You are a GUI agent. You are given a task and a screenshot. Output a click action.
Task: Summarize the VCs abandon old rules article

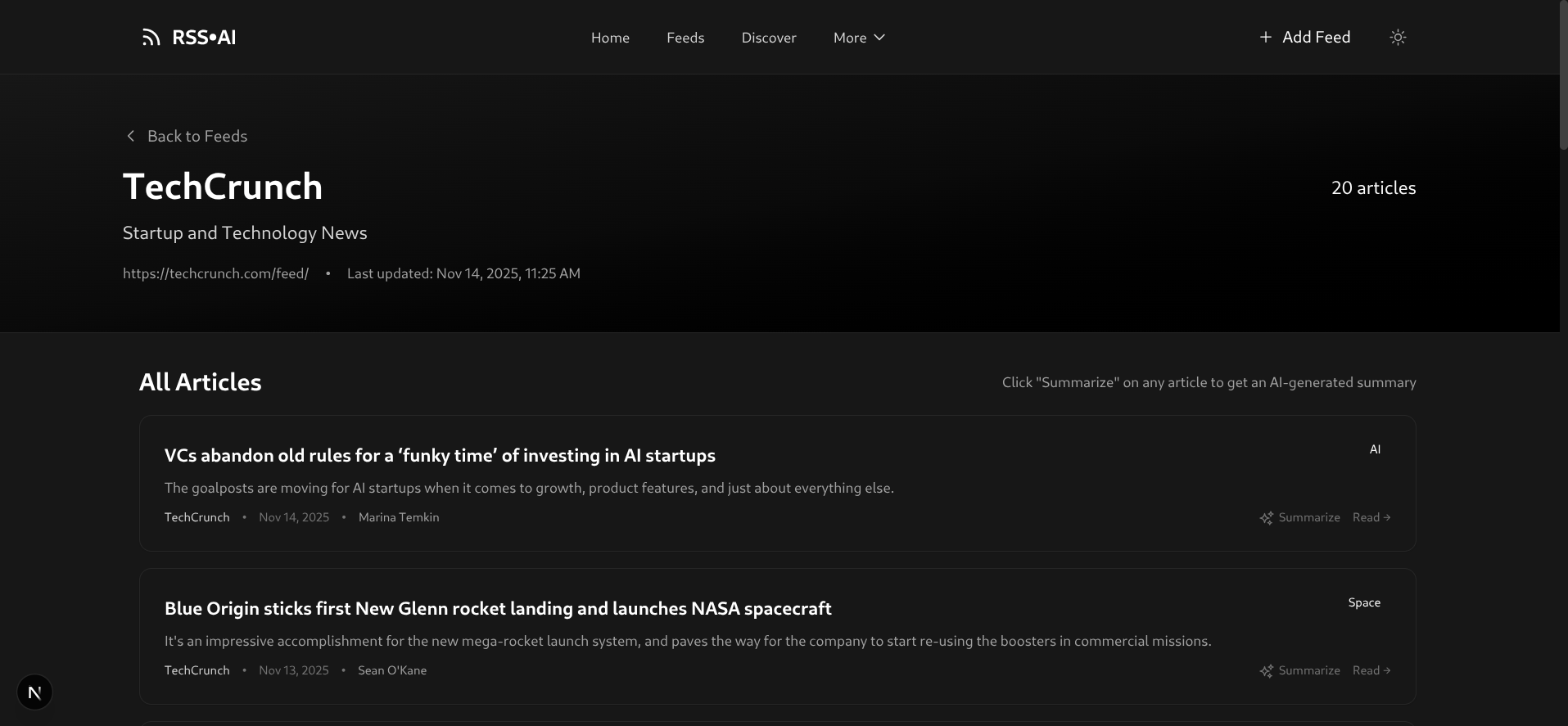click(1300, 517)
